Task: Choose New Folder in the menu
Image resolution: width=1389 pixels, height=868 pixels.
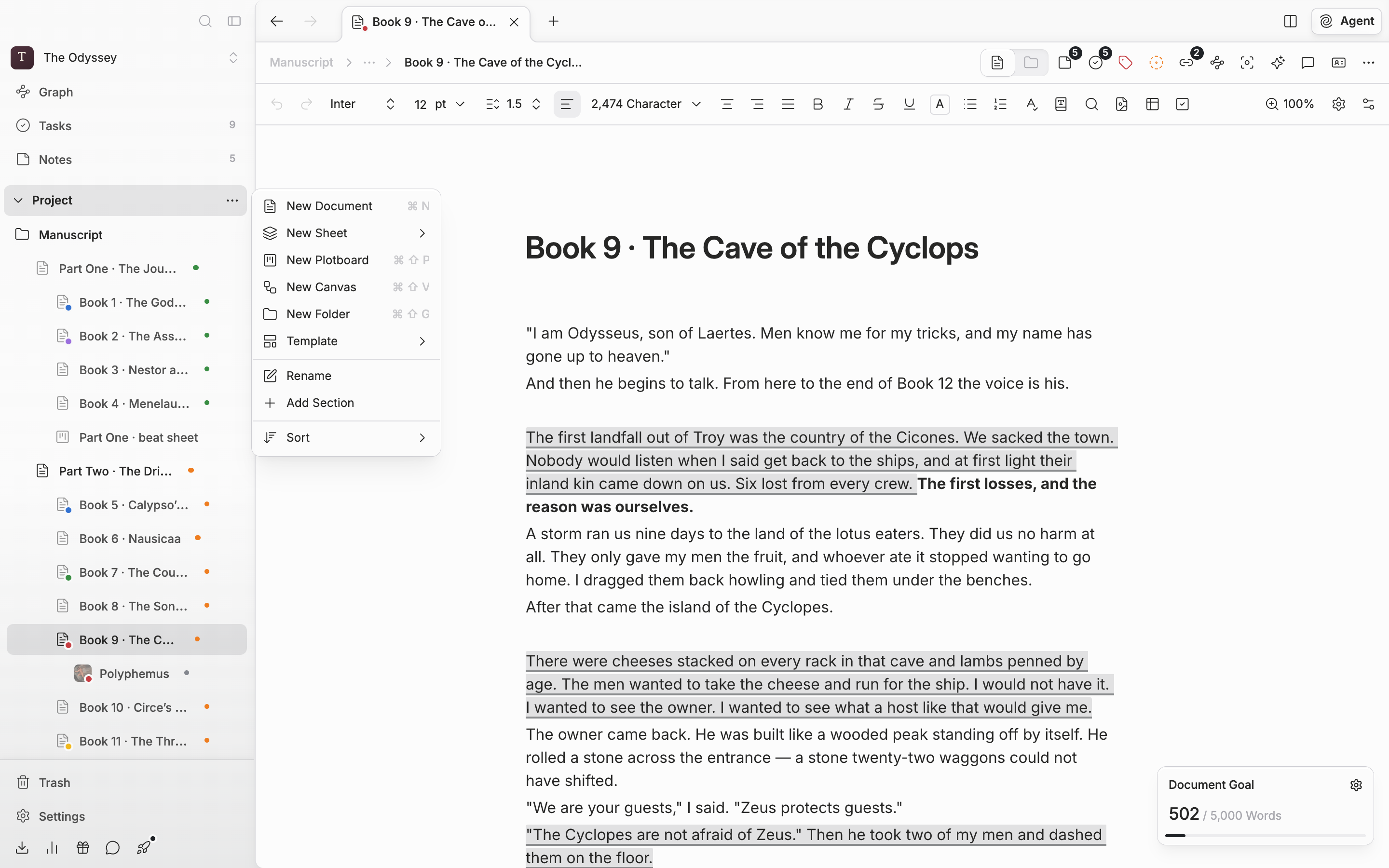Action: click(346, 314)
